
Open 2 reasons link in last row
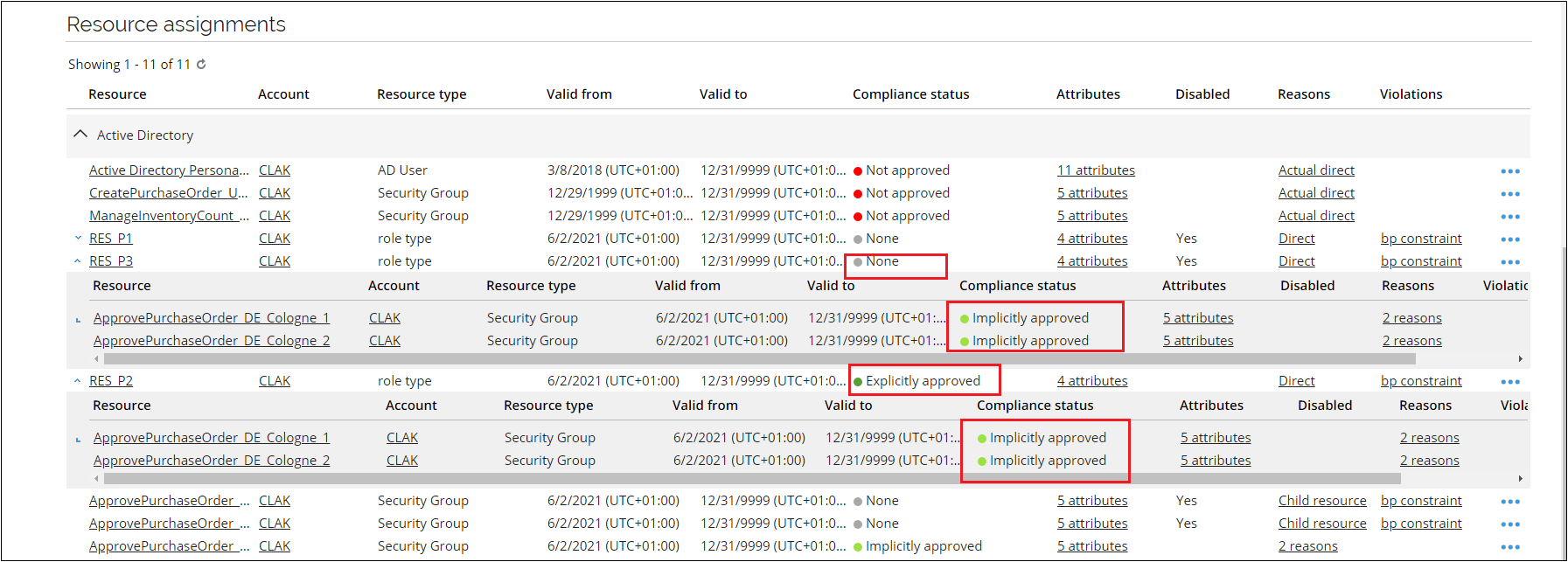pos(1307,546)
